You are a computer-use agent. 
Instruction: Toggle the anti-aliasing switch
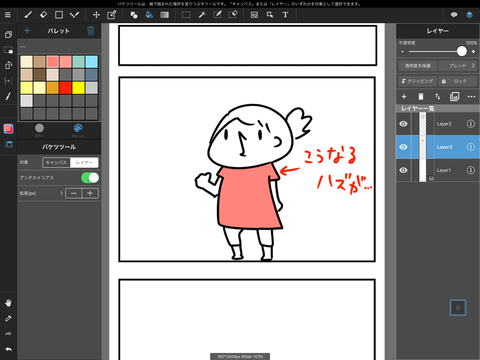pyautogui.click(x=90, y=178)
